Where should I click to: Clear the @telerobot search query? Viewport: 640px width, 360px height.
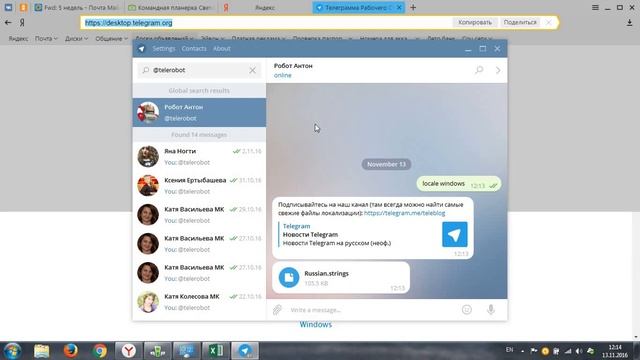(253, 70)
